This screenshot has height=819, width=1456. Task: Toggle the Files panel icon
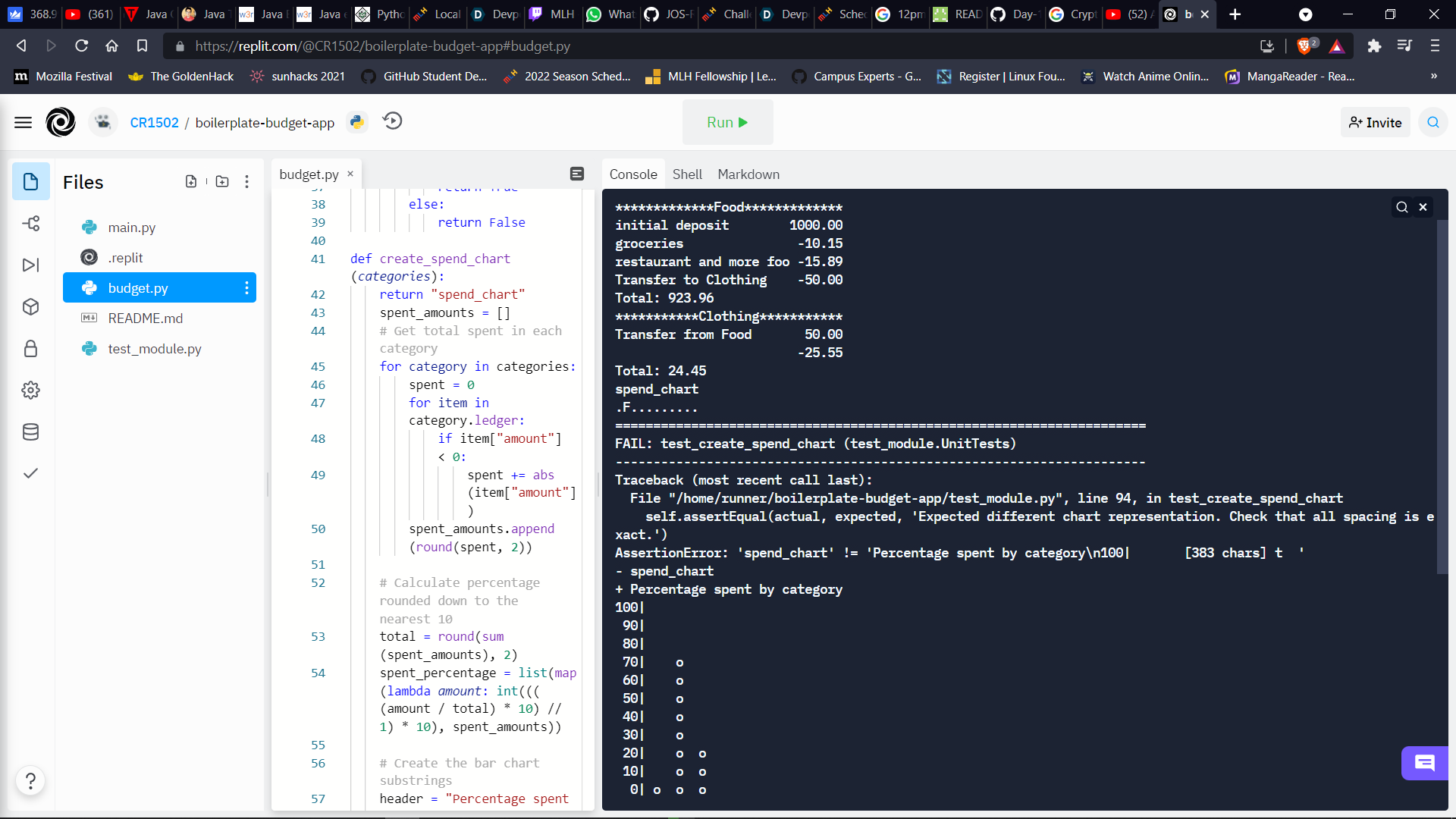coord(31,182)
